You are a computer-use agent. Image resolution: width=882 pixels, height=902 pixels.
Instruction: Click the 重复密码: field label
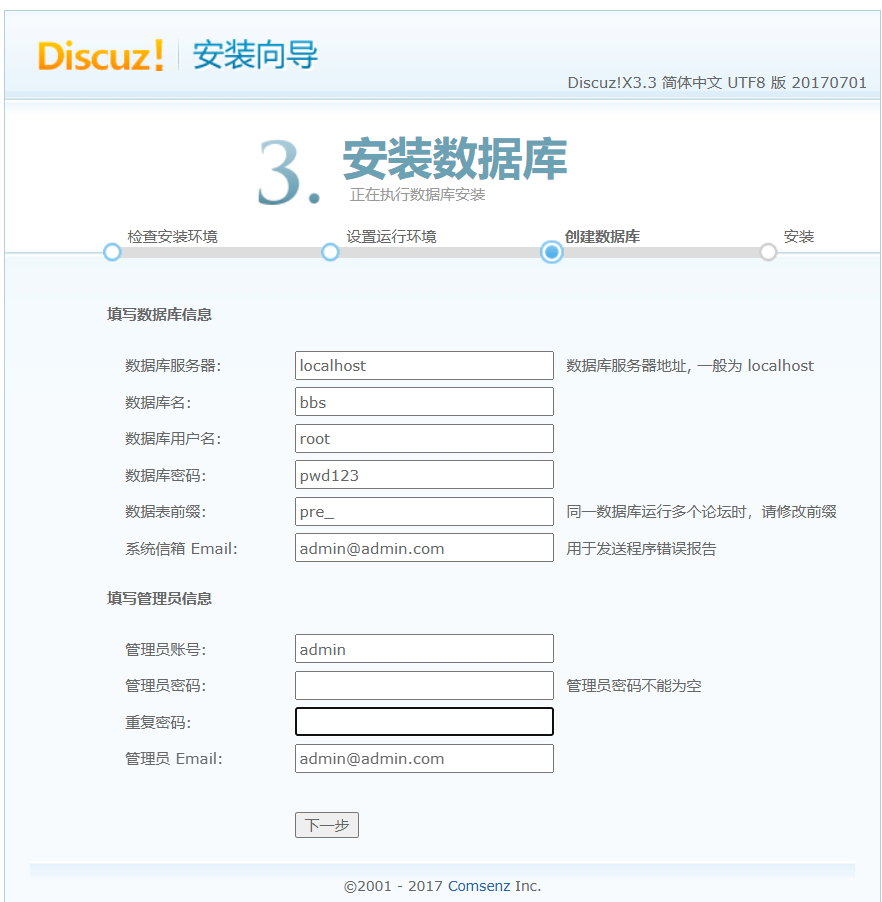(158, 723)
